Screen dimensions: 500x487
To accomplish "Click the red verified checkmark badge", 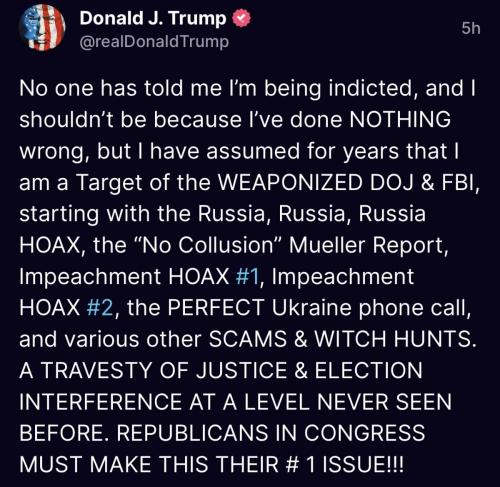I will [241, 19].
